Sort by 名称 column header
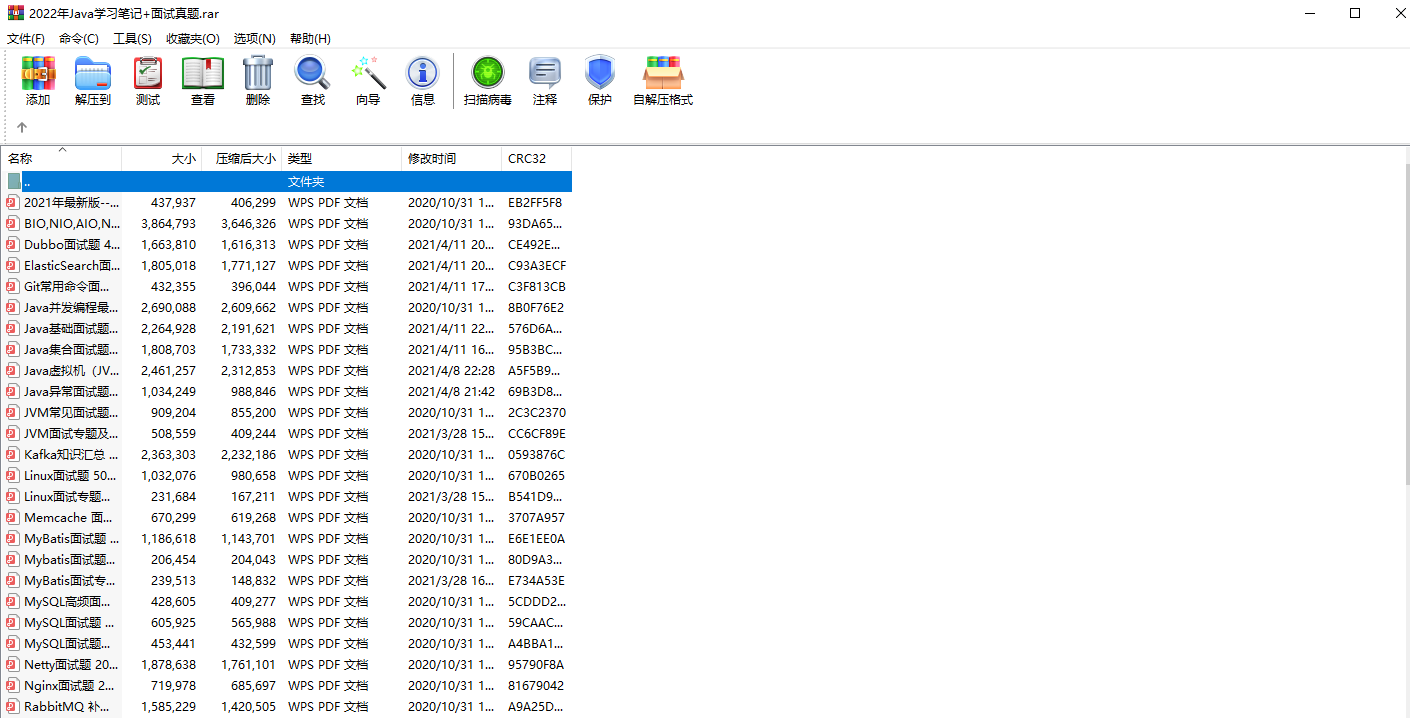 pyautogui.click(x=62, y=158)
